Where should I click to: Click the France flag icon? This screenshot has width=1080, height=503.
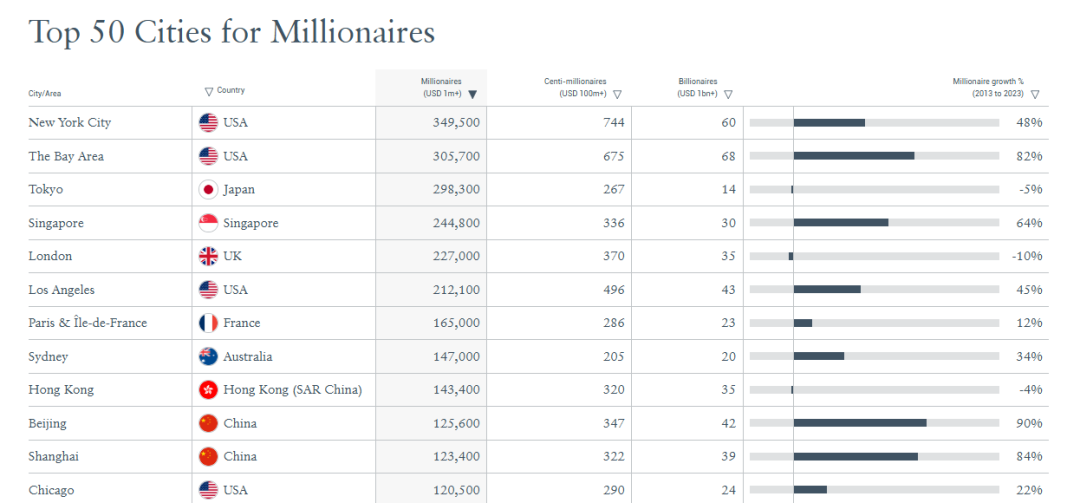click(208, 322)
